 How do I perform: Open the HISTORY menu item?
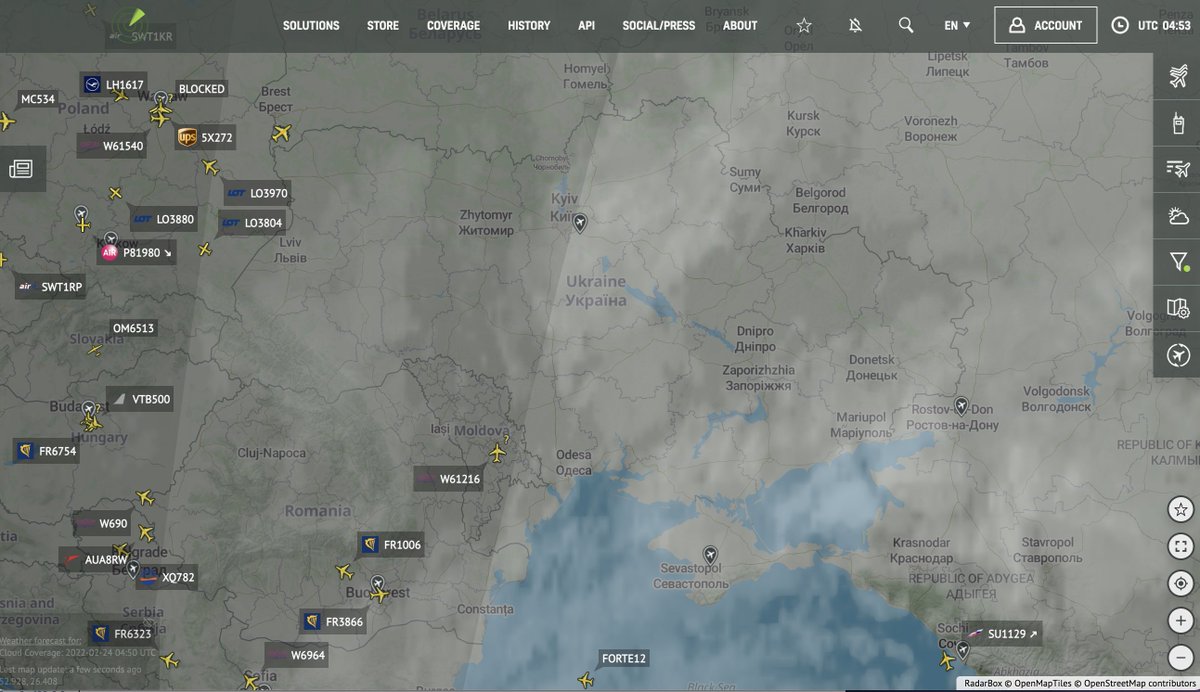tap(529, 25)
